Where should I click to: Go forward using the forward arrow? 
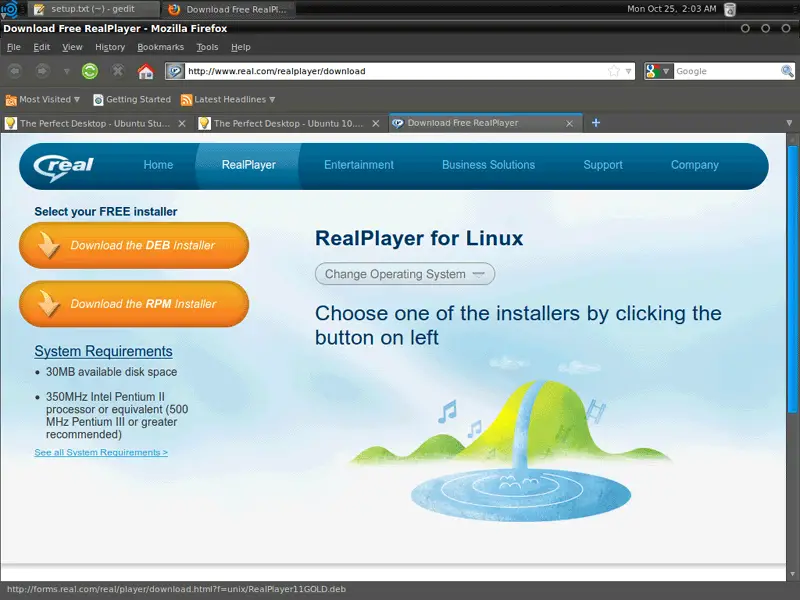click(x=42, y=71)
